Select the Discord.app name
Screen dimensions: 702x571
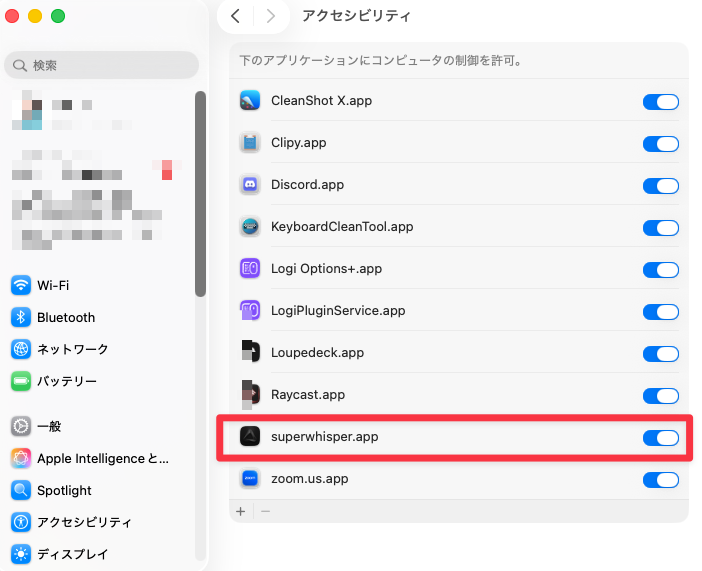pos(308,185)
